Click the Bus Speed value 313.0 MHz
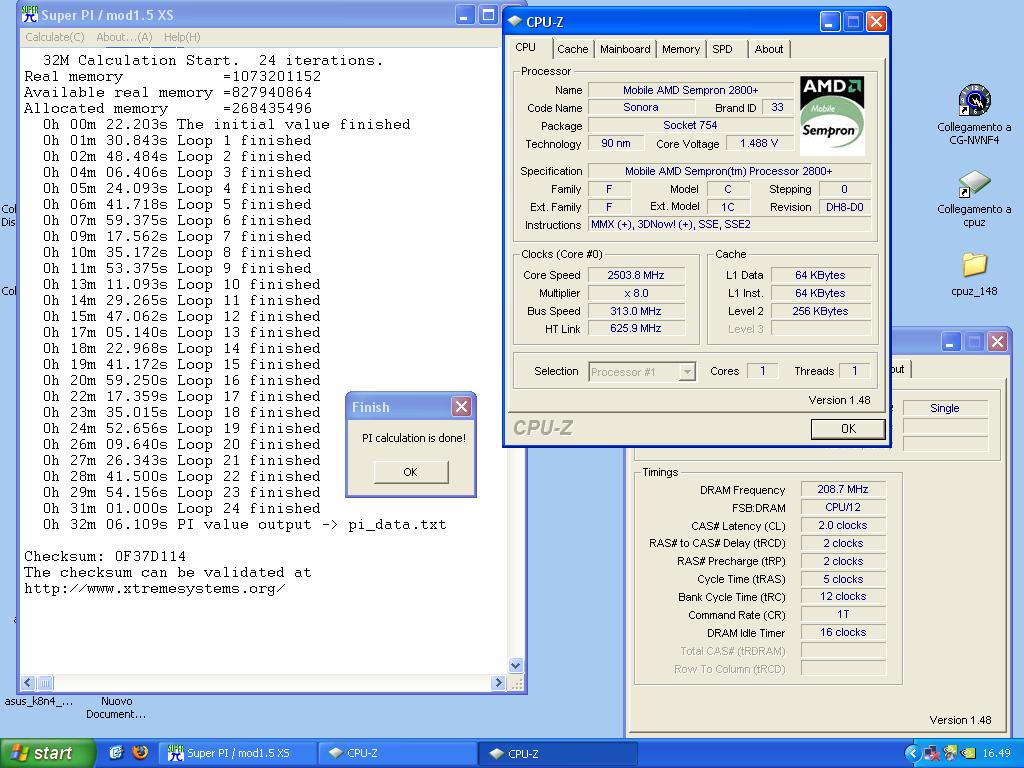The width and height of the screenshot is (1024, 768). click(636, 311)
